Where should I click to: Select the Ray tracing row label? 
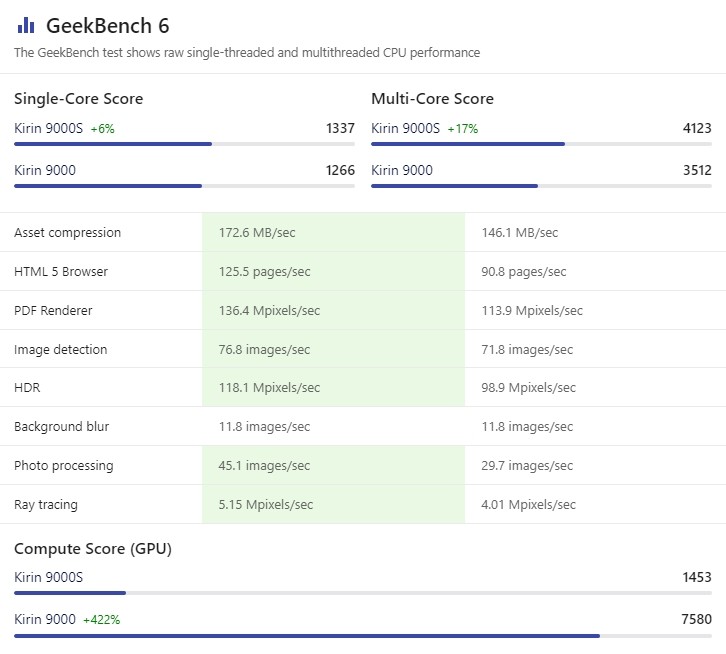point(46,505)
